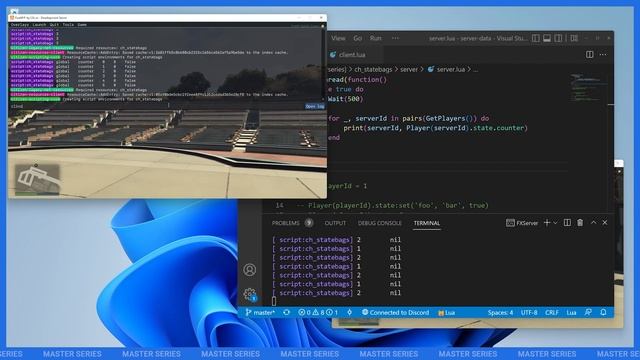This screenshot has width=640, height=360.
Task: Close the terminal panel with X icon
Action: click(x=605, y=223)
